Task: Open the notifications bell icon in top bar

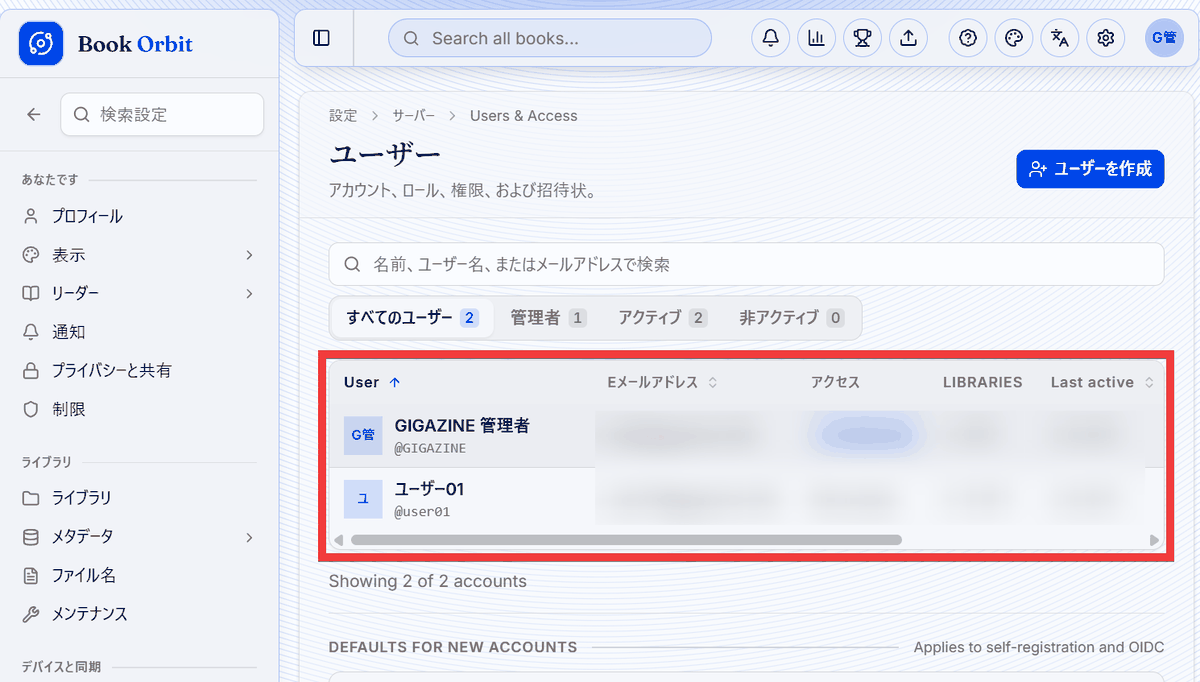Action: (770, 38)
